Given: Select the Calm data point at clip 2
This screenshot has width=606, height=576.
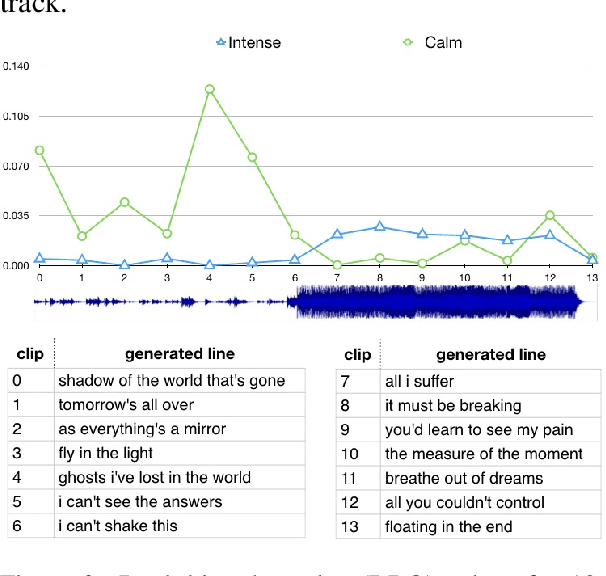Looking at the screenshot, I should click(125, 202).
